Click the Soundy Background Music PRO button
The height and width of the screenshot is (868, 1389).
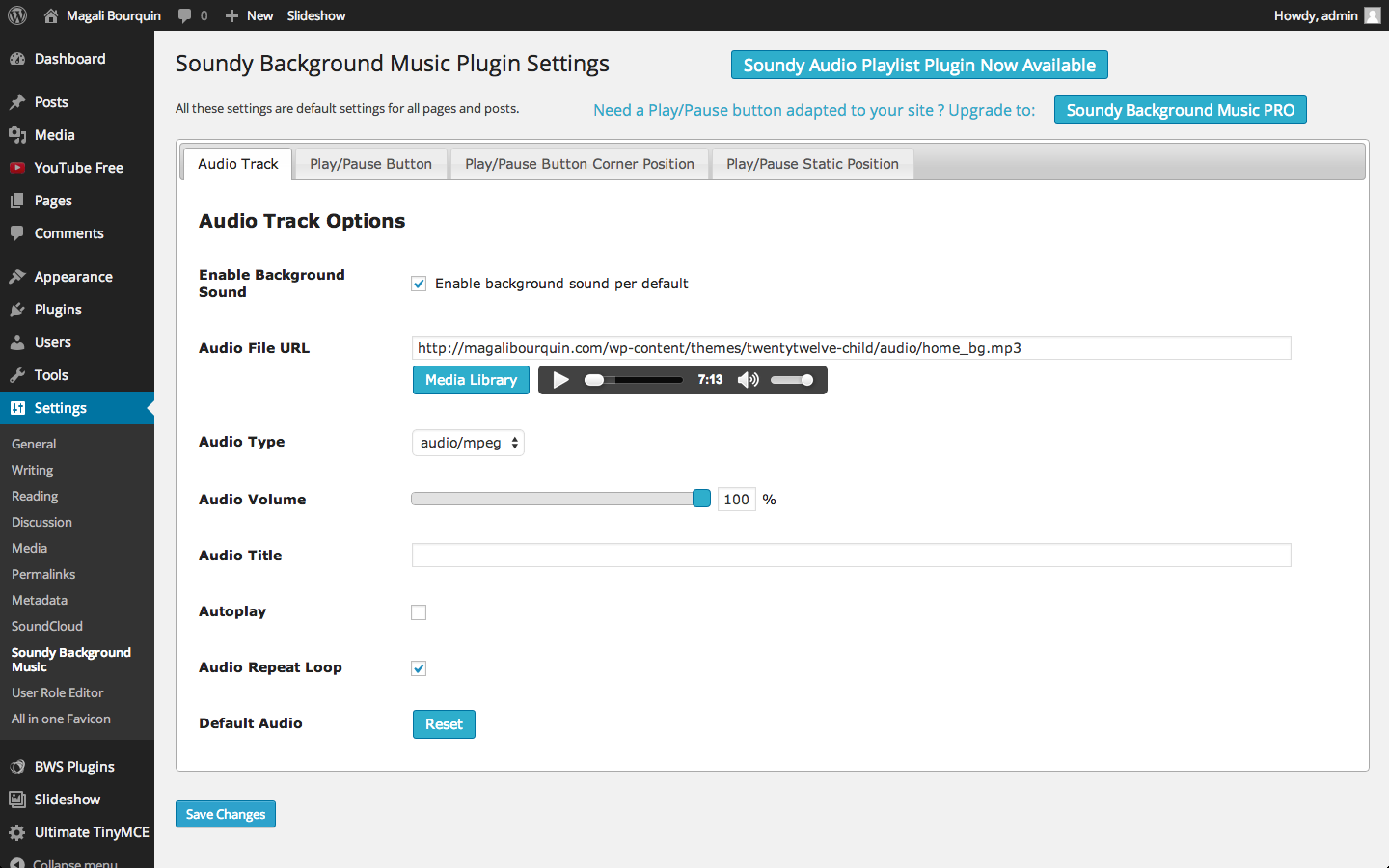coord(1181,110)
